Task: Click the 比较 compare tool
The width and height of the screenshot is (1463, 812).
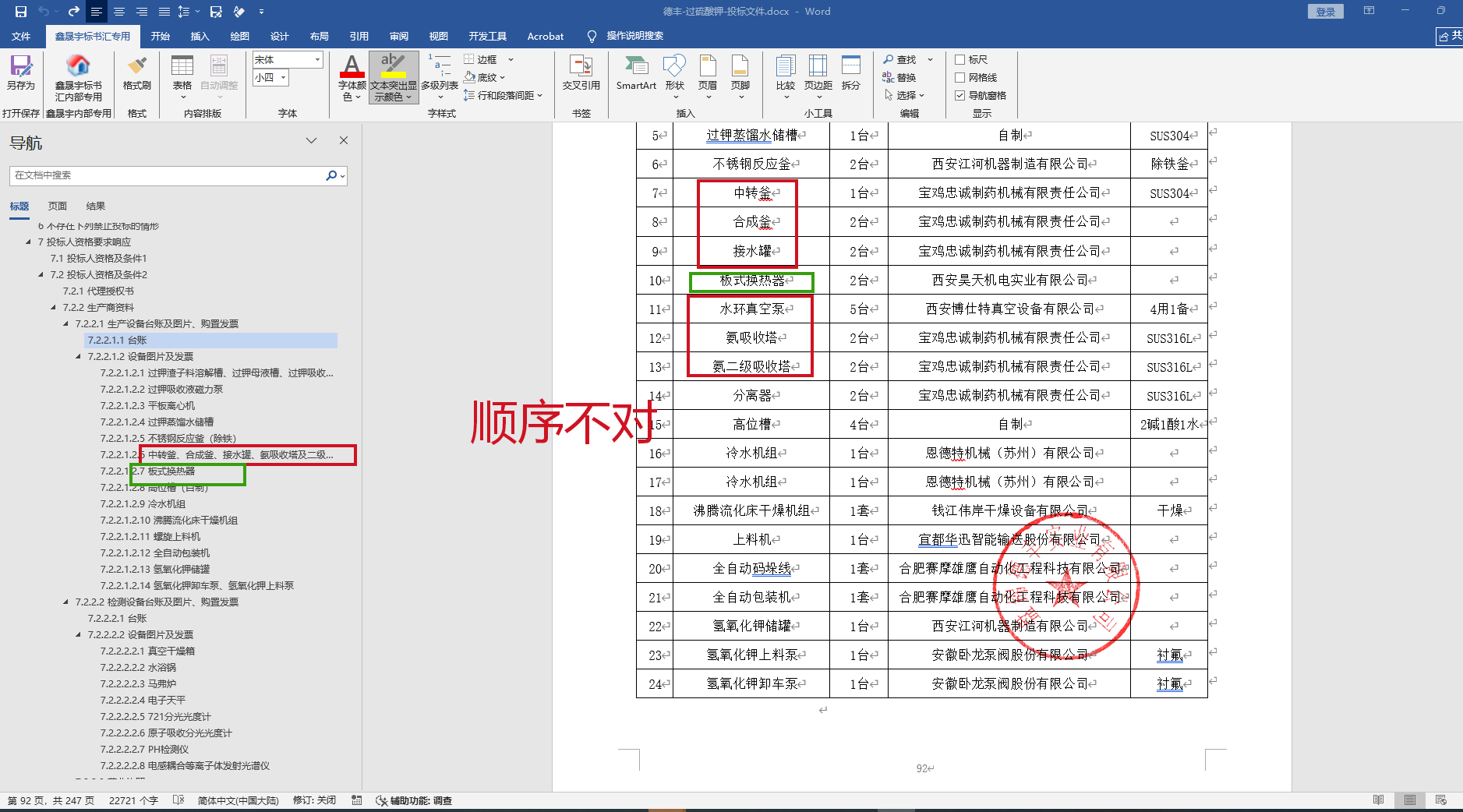Action: point(786,76)
